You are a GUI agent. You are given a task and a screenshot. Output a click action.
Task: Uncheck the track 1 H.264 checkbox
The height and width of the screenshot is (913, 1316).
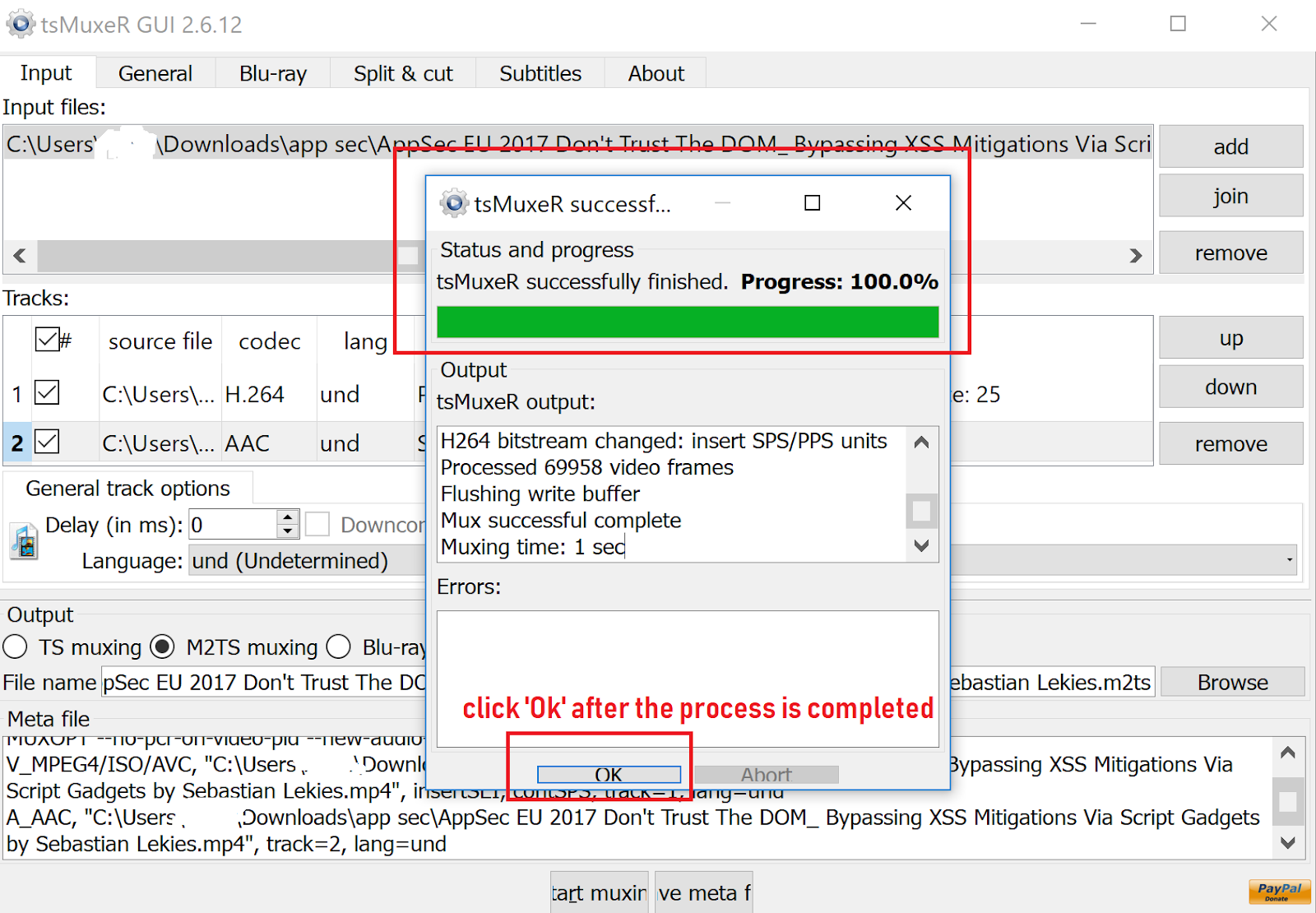[47, 392]
